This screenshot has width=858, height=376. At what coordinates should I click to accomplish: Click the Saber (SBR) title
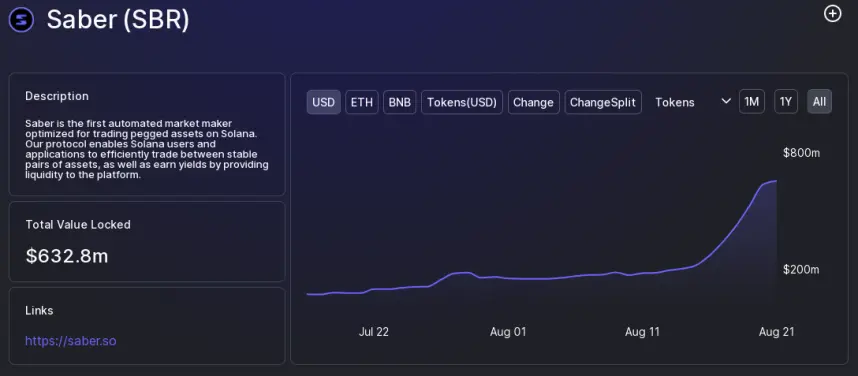pos(118,20)
